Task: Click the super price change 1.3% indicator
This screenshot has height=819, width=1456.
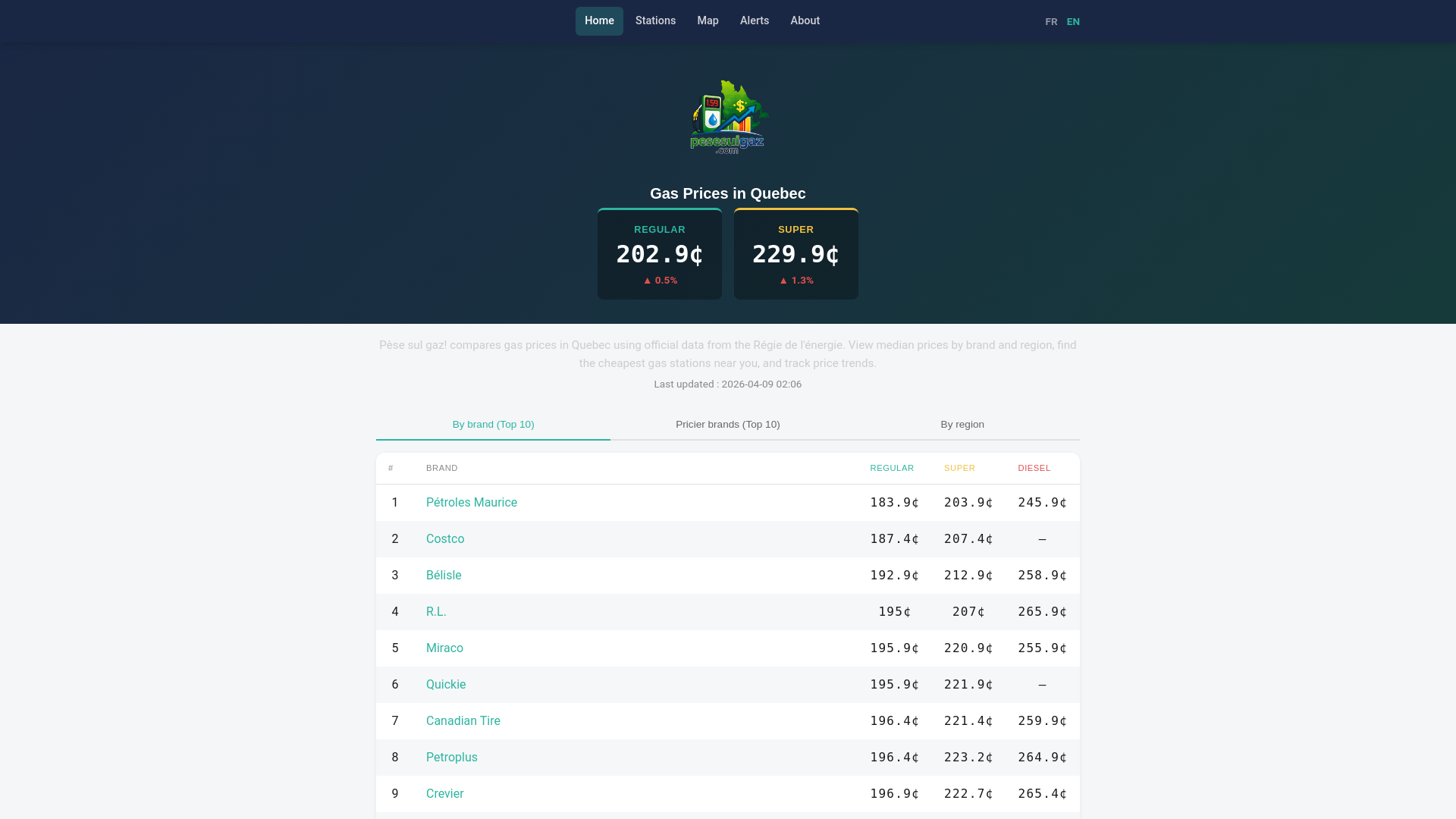Action: point(796,281)
